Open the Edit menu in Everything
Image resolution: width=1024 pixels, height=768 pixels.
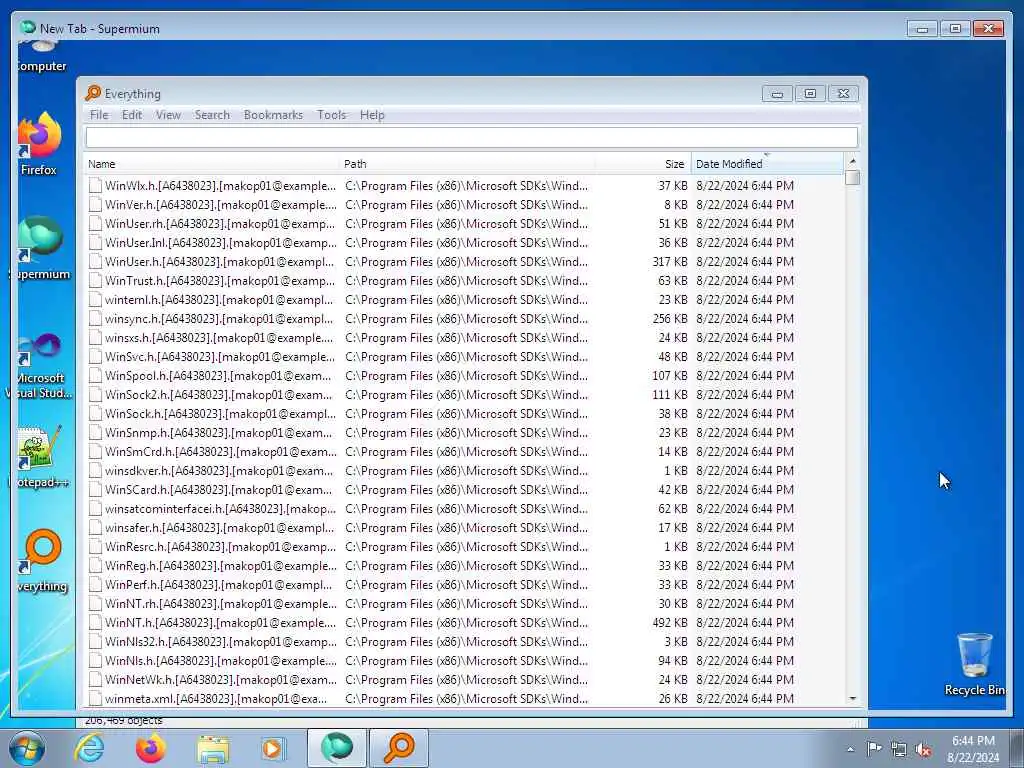132,115
